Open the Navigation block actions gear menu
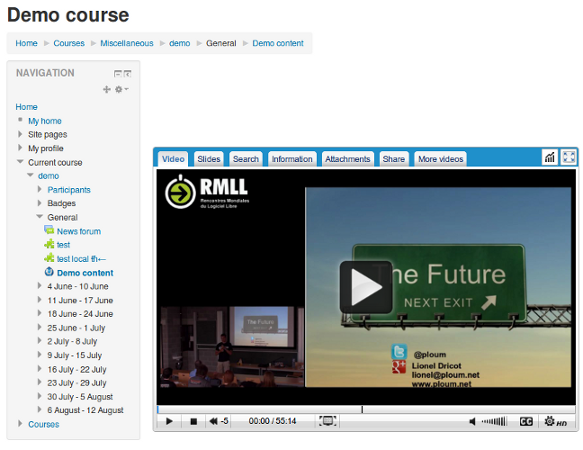583x450 pixels. 121,89
